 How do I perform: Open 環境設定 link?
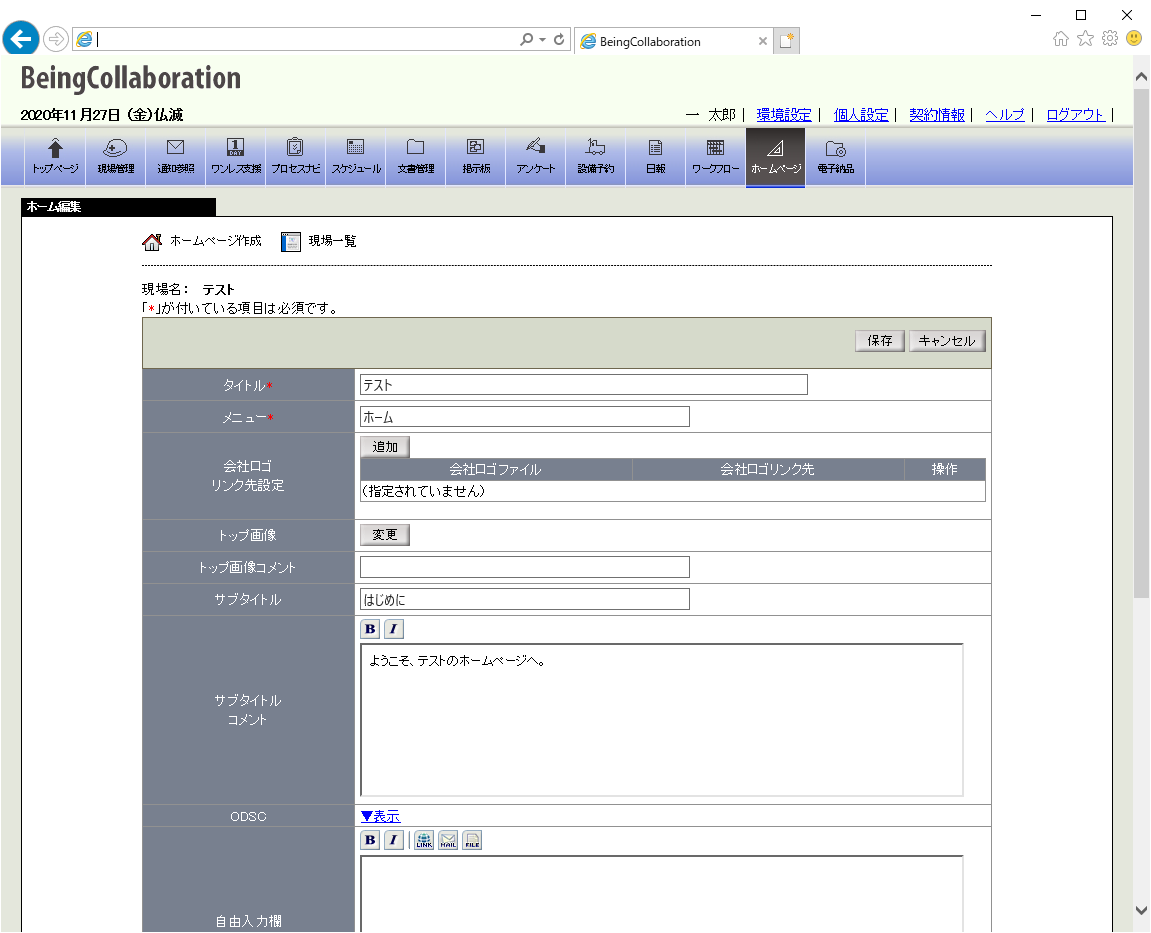[784, 115]
